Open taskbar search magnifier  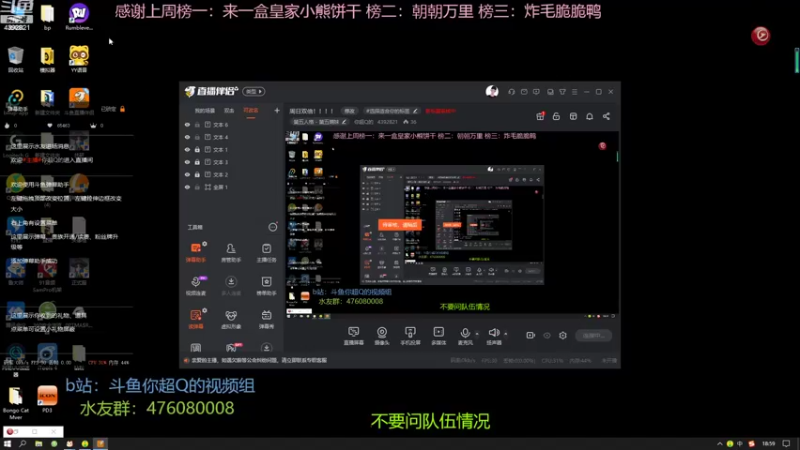(x=22, y=444)
